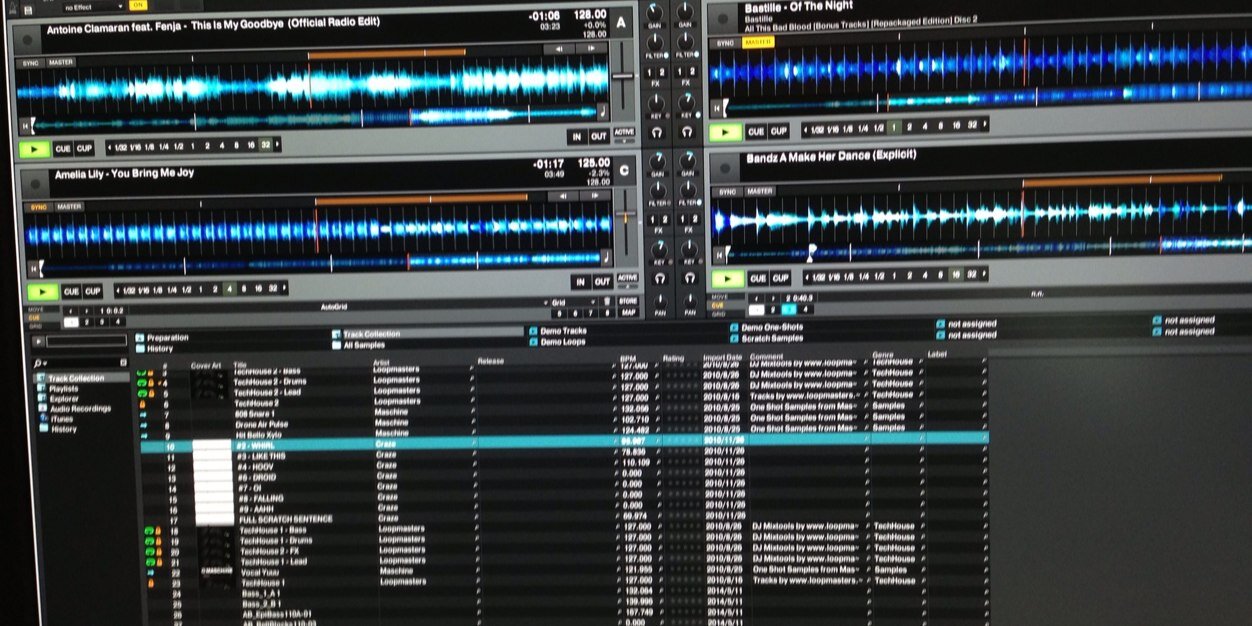Open the All Samples favorite
The height and width of the screenshot is (626, 1252).
pos(358,345)
